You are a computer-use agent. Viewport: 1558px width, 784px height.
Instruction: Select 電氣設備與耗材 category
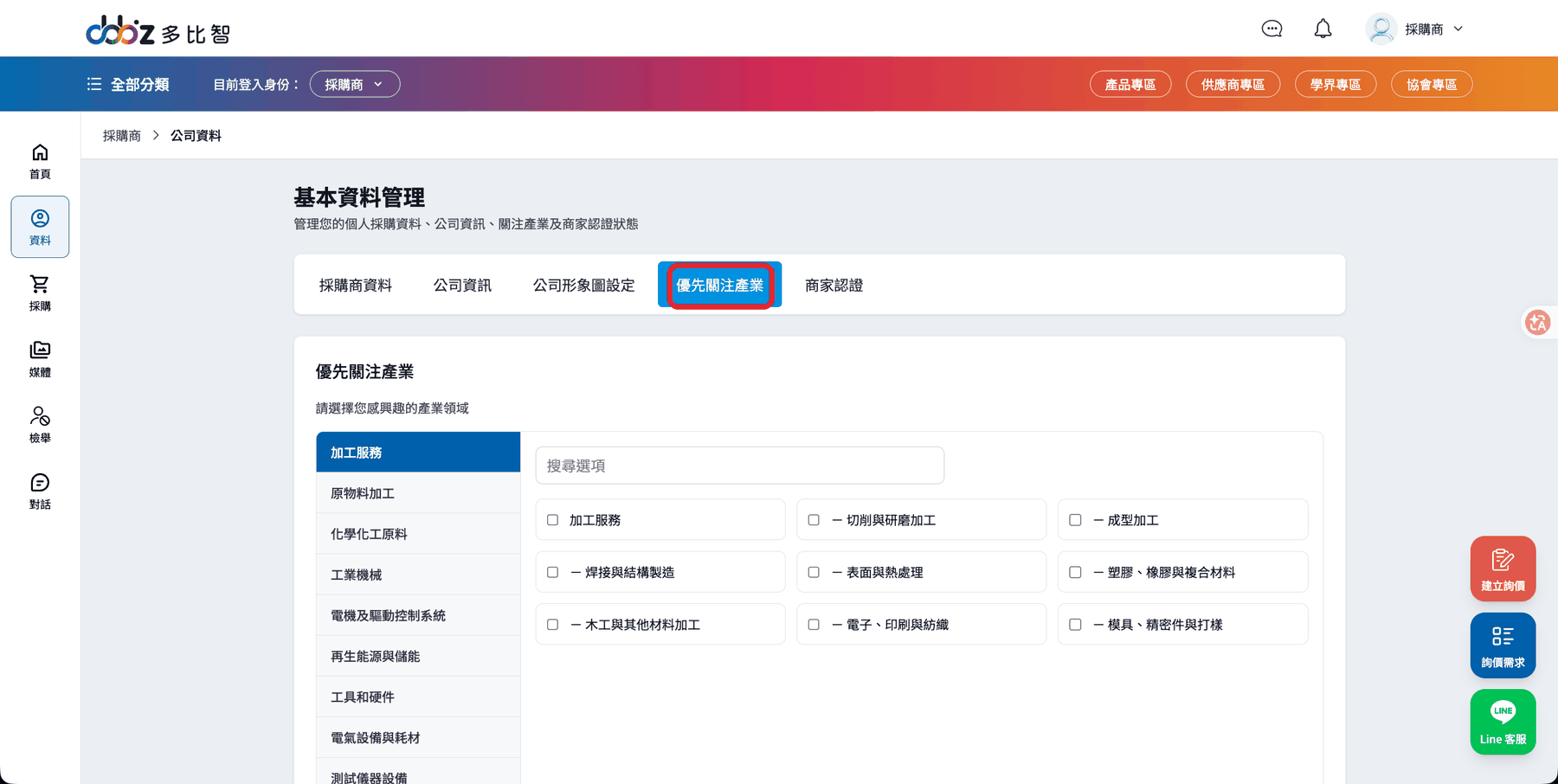point(418,737)
